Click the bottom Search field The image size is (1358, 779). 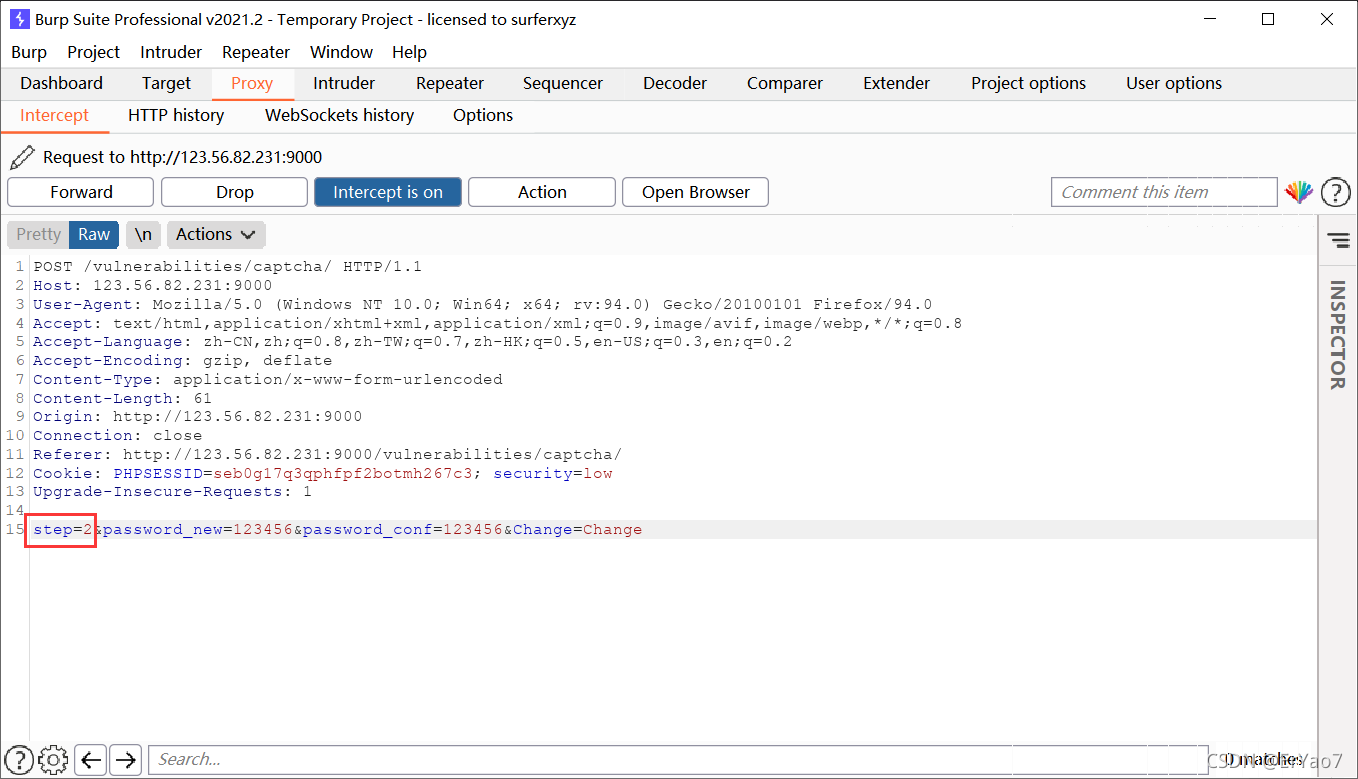pos(678,759)
